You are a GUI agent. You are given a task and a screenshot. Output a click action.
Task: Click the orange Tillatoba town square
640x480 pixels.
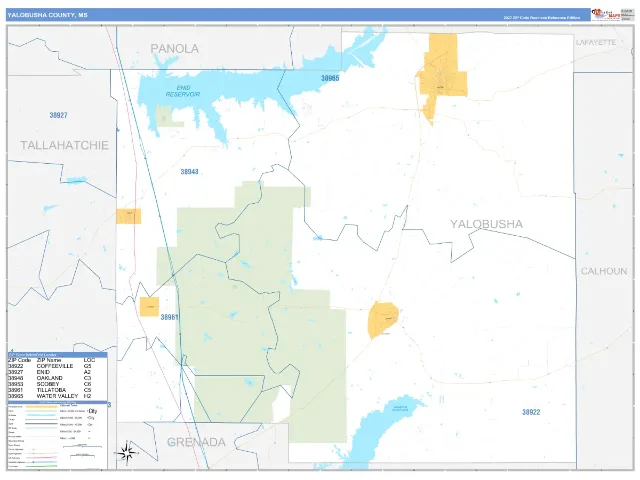coord(149,307)
